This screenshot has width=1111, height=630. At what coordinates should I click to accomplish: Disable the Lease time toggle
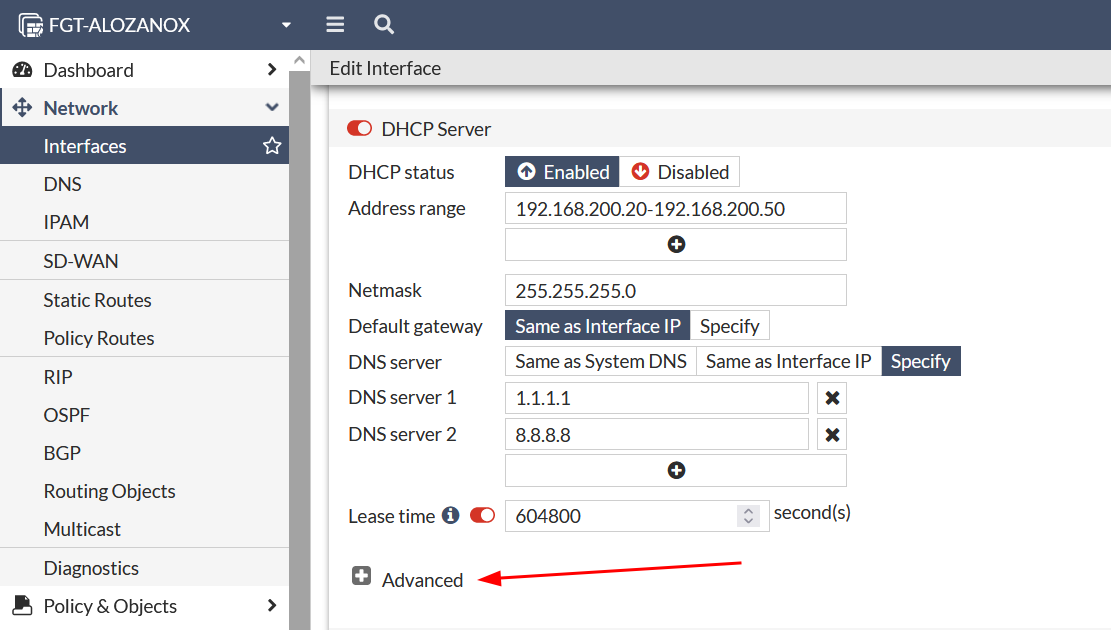point(482,516)
